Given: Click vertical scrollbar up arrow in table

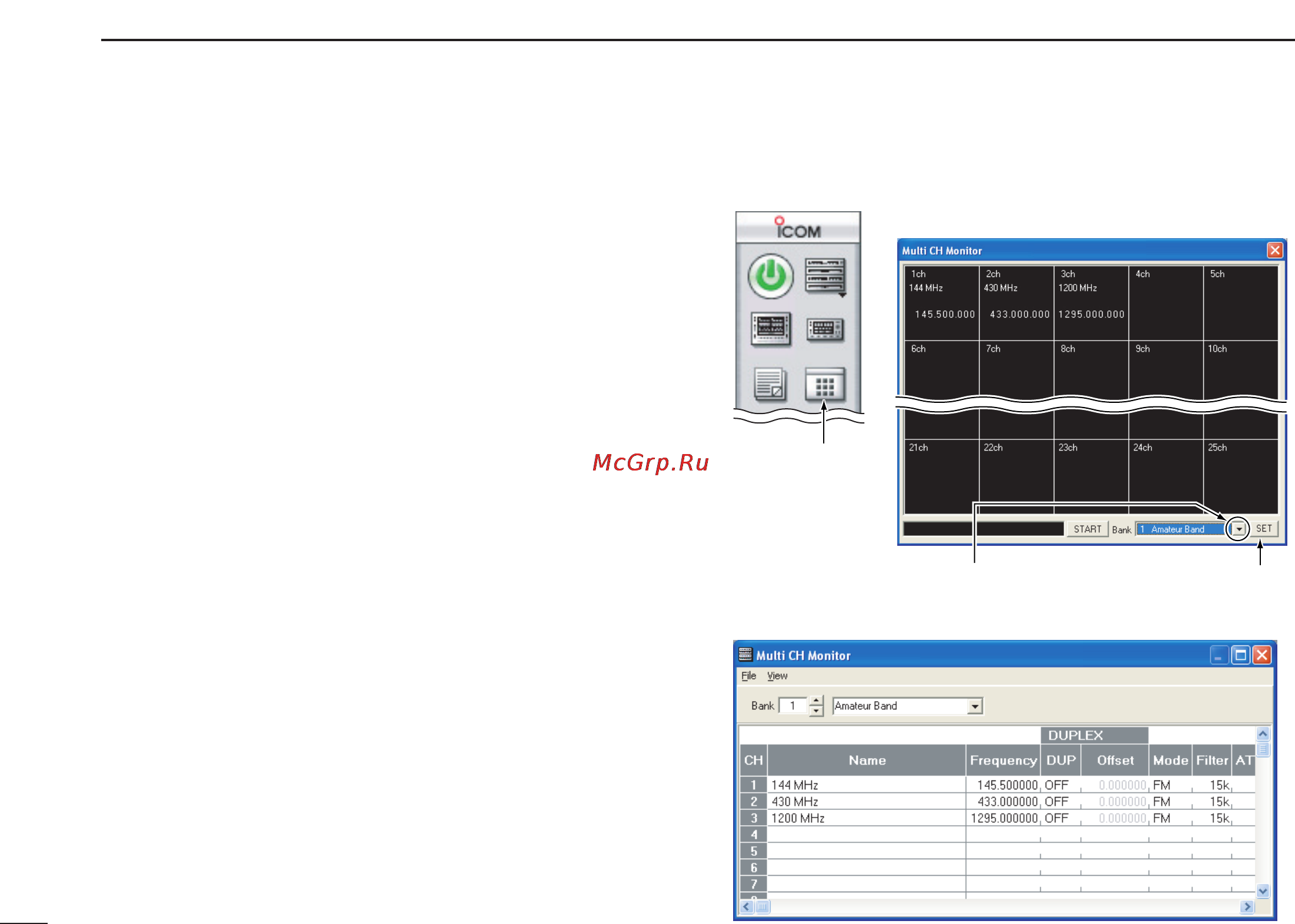Looking at the screenshot, I should pos(1263,734).
